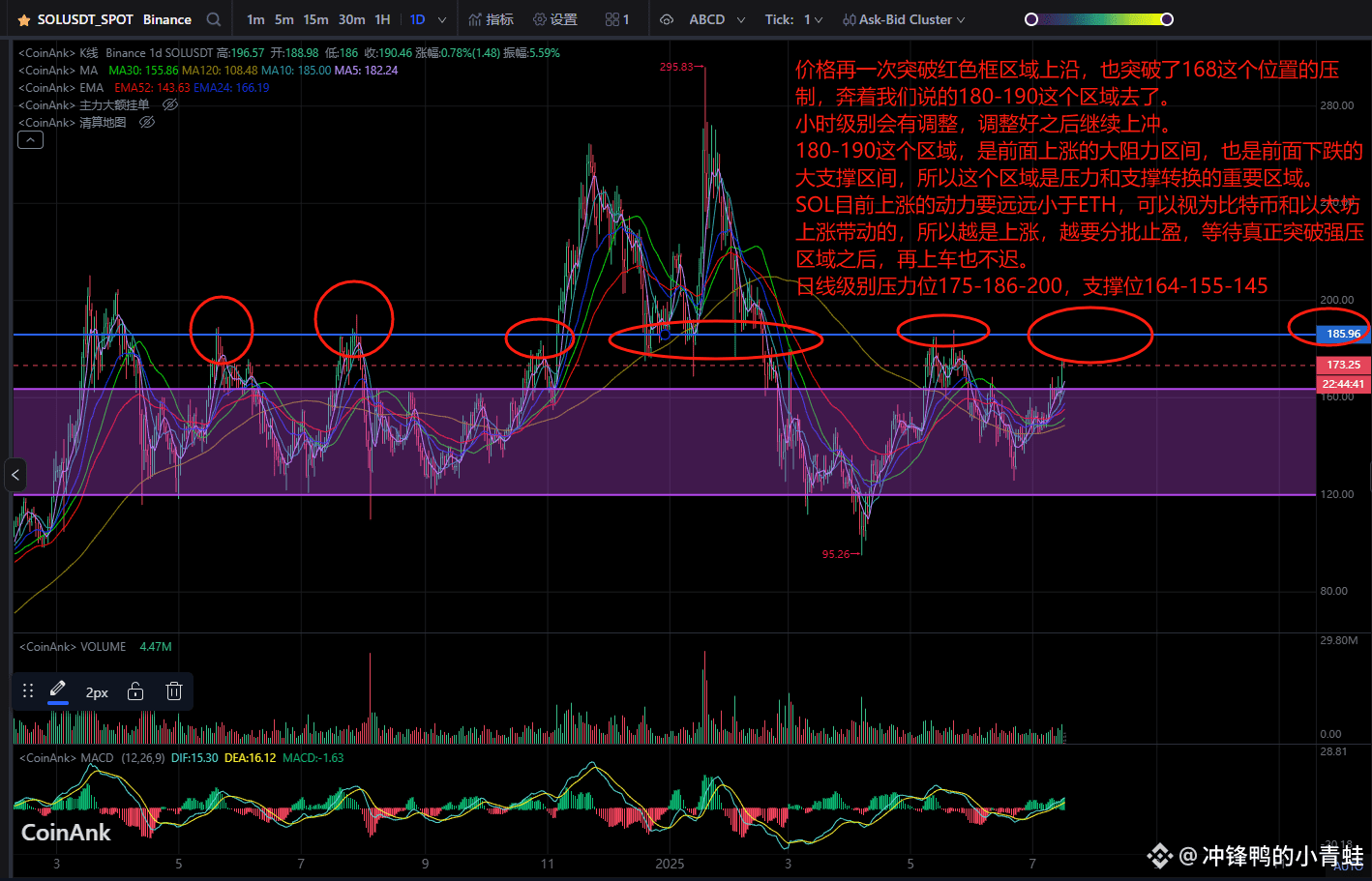Image resolution: width=1372 pixels, height=881 pixels.
Task: Switch to the 5m timeframe
Action: [283, 19]
